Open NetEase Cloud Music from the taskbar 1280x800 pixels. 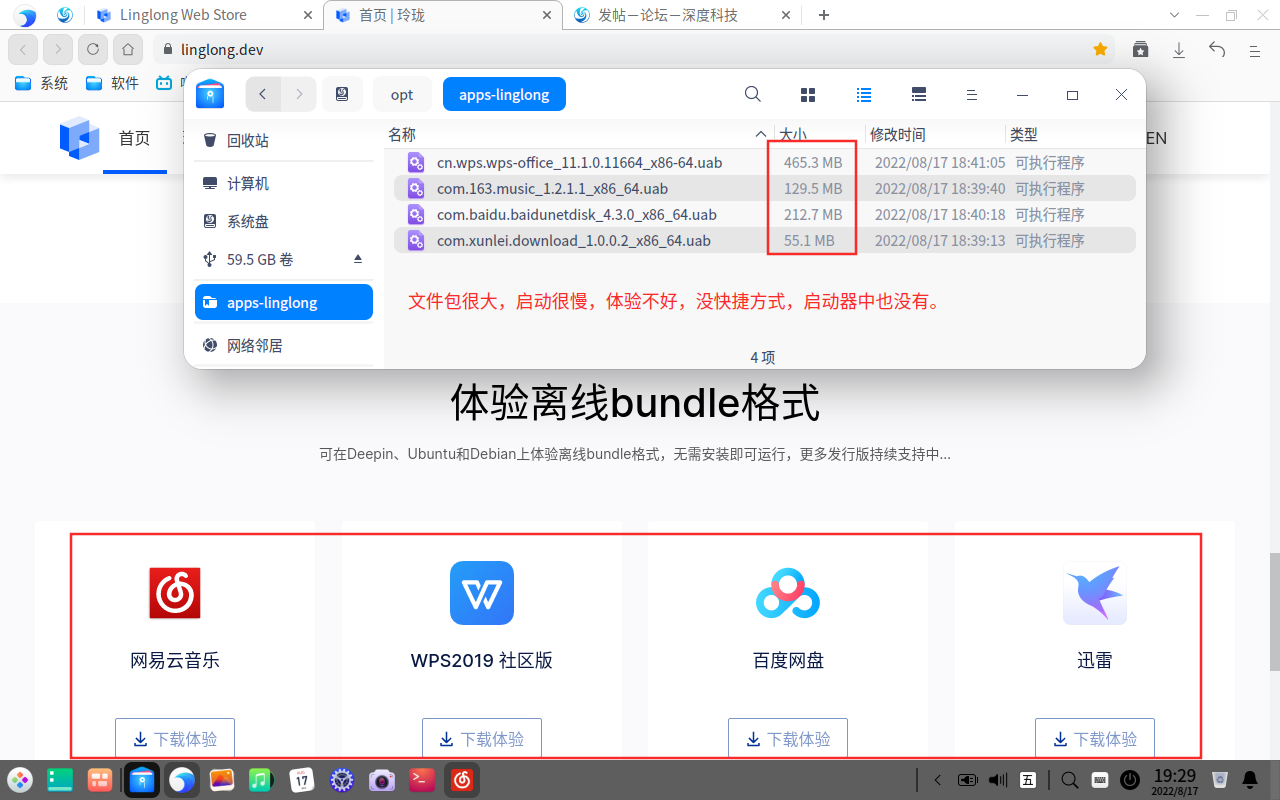(x=461, y=780)
